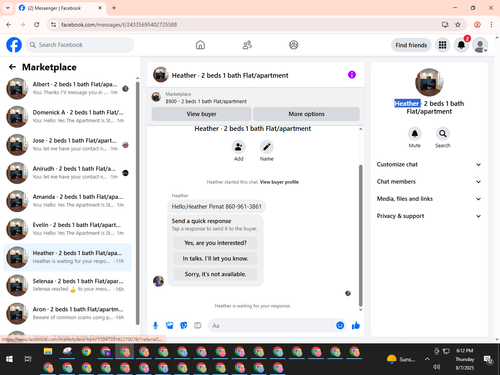Click the taskbar volume speaker icon
Screen dimensions: 500x375
(436, 367)
